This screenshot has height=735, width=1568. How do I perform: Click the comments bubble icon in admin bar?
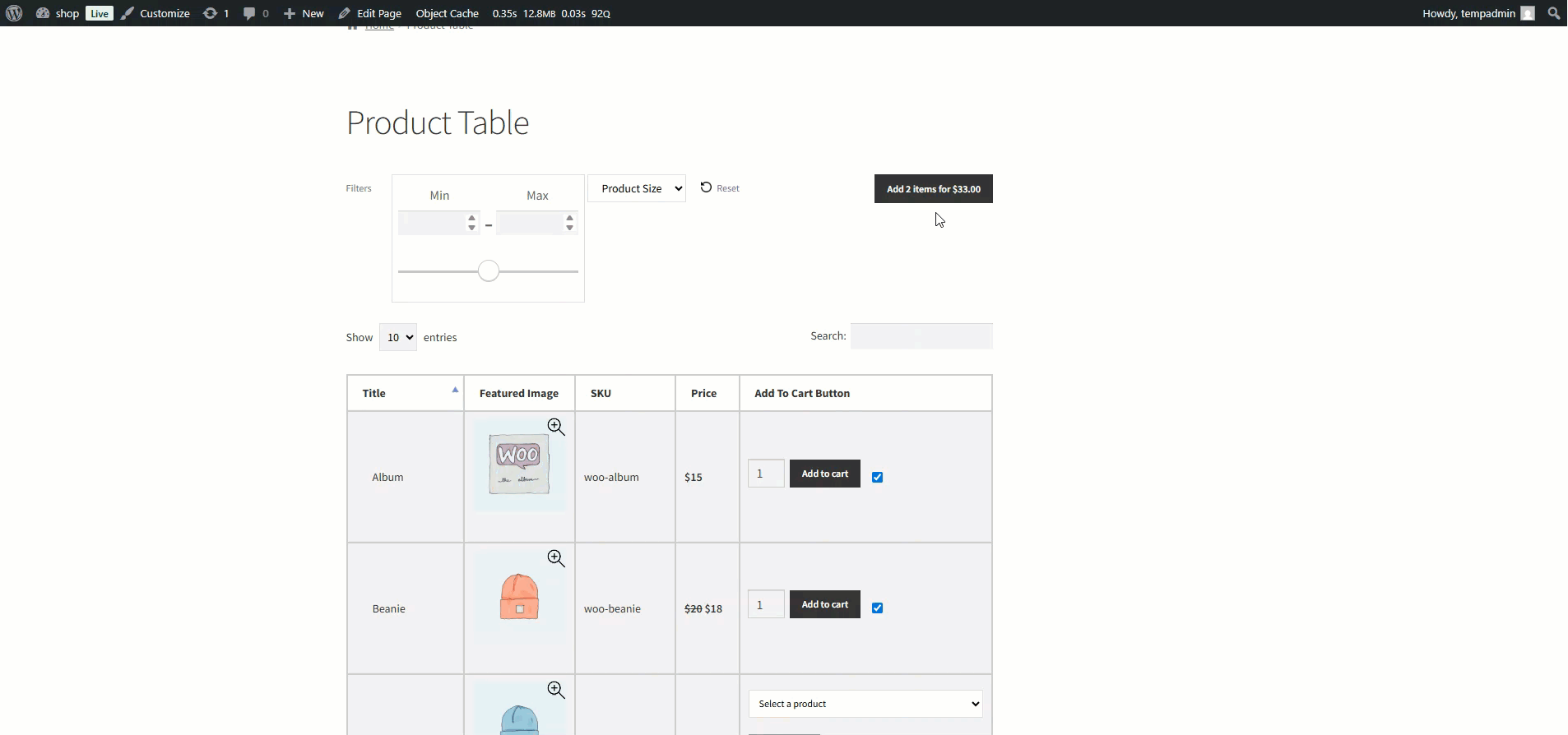[x=249, y=13]
